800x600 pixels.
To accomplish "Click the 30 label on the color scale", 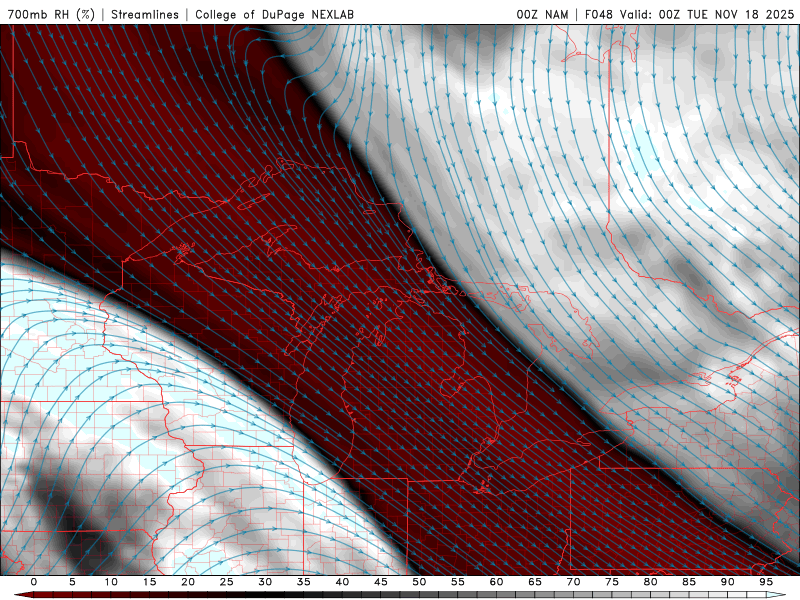I will pos(265,582).
